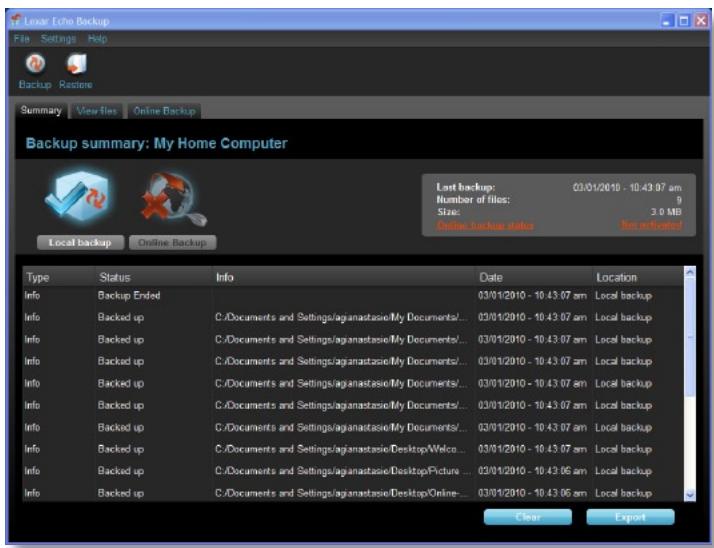Image resolution: width=714 pixels, height=548 pixels.
Task: Click the Clear button
Action: point(528,517)
